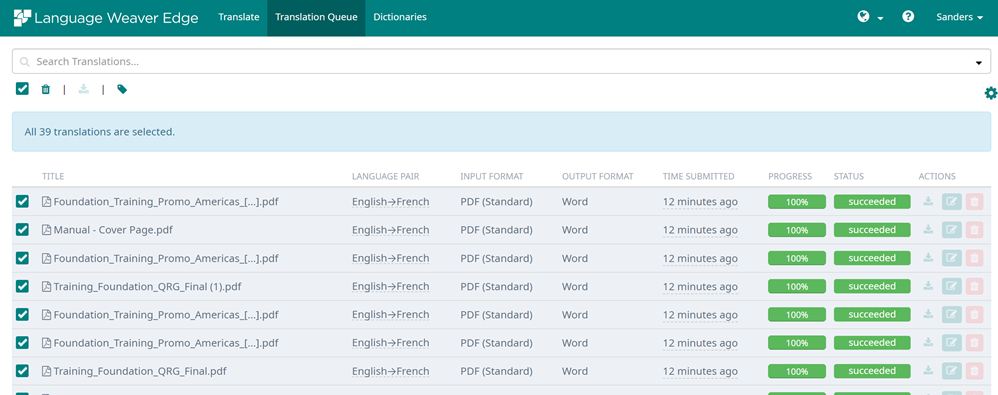Click the bulk download icon above the banner
The width and height of the screenshot is (998, 395).
tap(84, 90)
